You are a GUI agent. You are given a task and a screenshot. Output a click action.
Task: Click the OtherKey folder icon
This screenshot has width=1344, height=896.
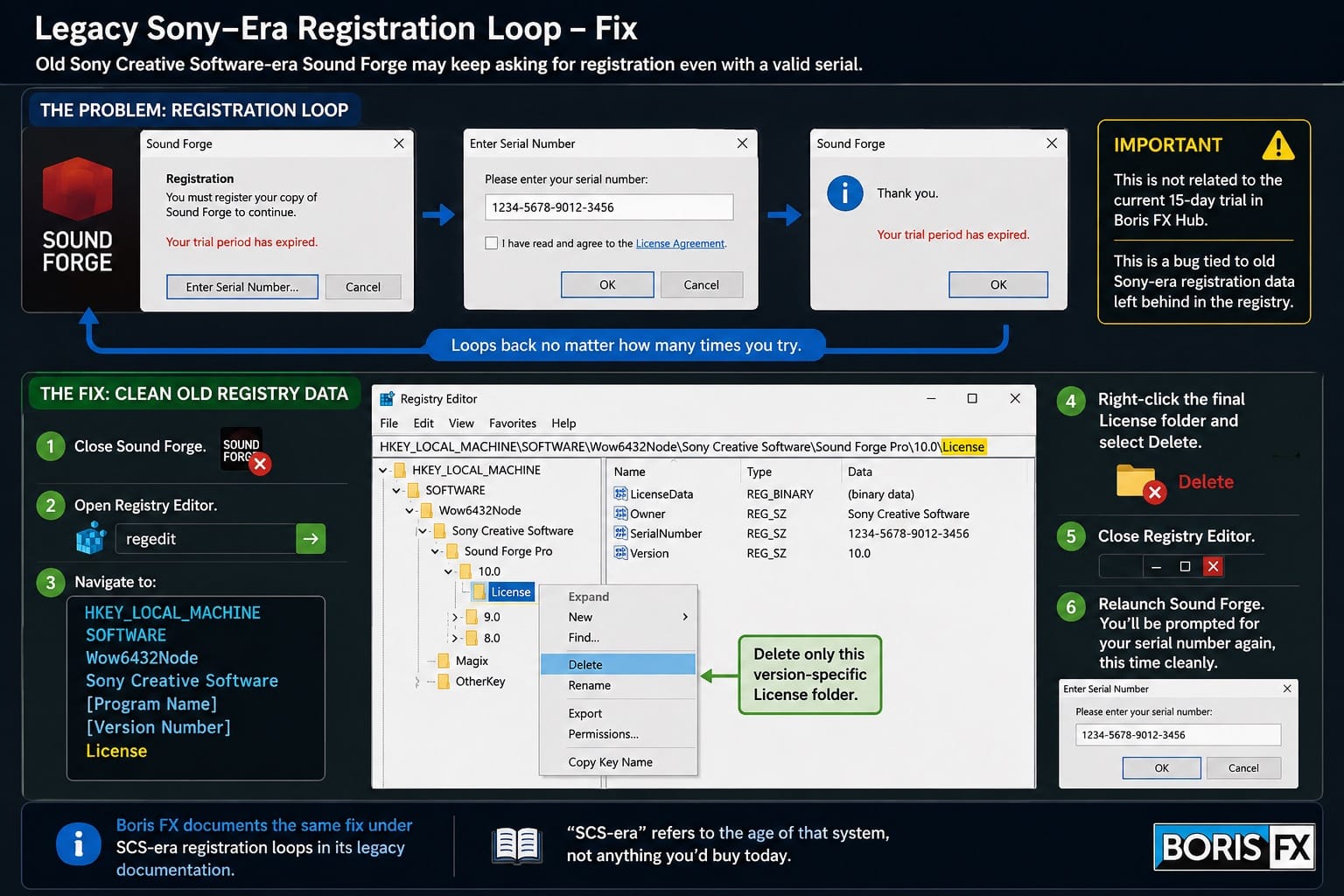(443, 681)
